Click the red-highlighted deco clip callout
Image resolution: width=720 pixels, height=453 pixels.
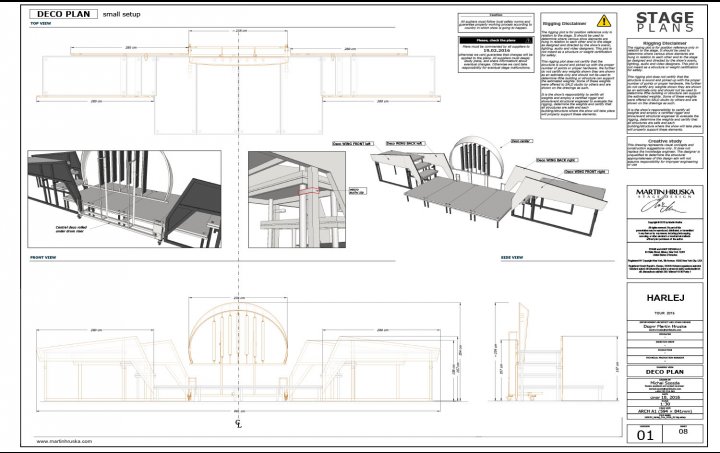tap(310, 191)
